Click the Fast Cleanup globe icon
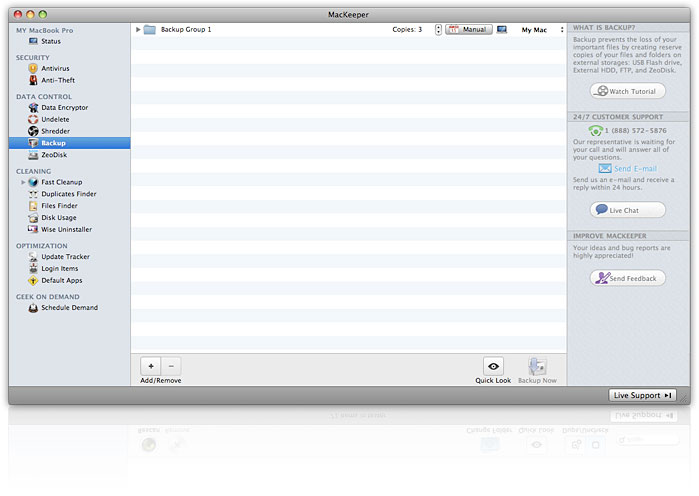Image resolution: width=699 pixels, height=496 pixels. tap(33, 182)
